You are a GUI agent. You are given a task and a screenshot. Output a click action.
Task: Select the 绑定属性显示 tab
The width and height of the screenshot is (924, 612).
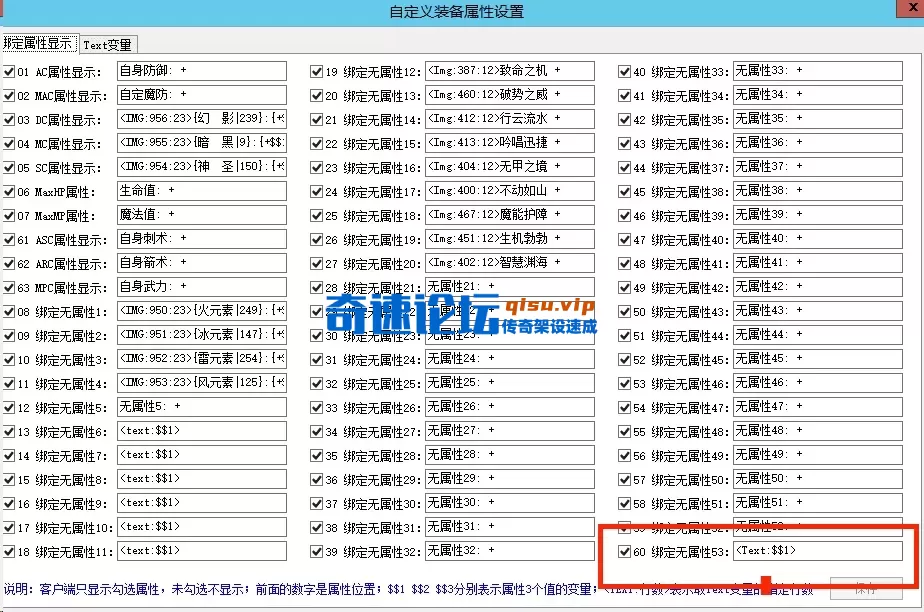[38, 45]
